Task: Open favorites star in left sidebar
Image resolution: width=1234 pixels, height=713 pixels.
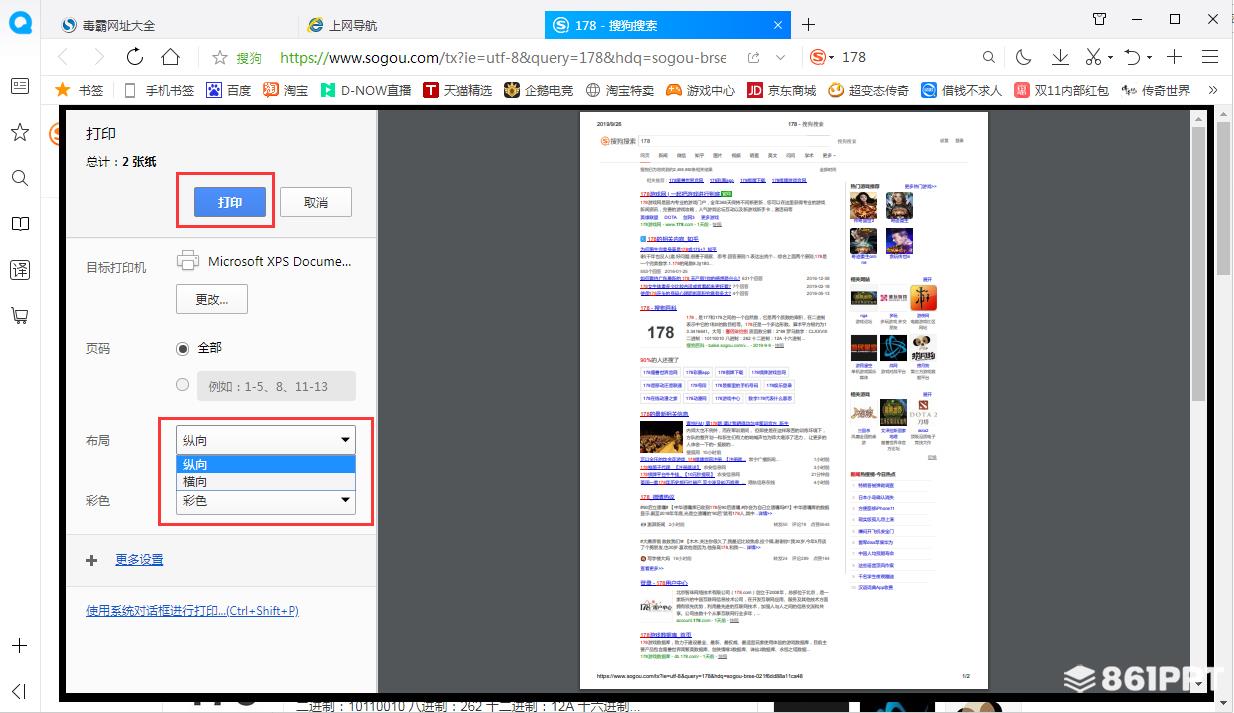Action: (19, 132)
